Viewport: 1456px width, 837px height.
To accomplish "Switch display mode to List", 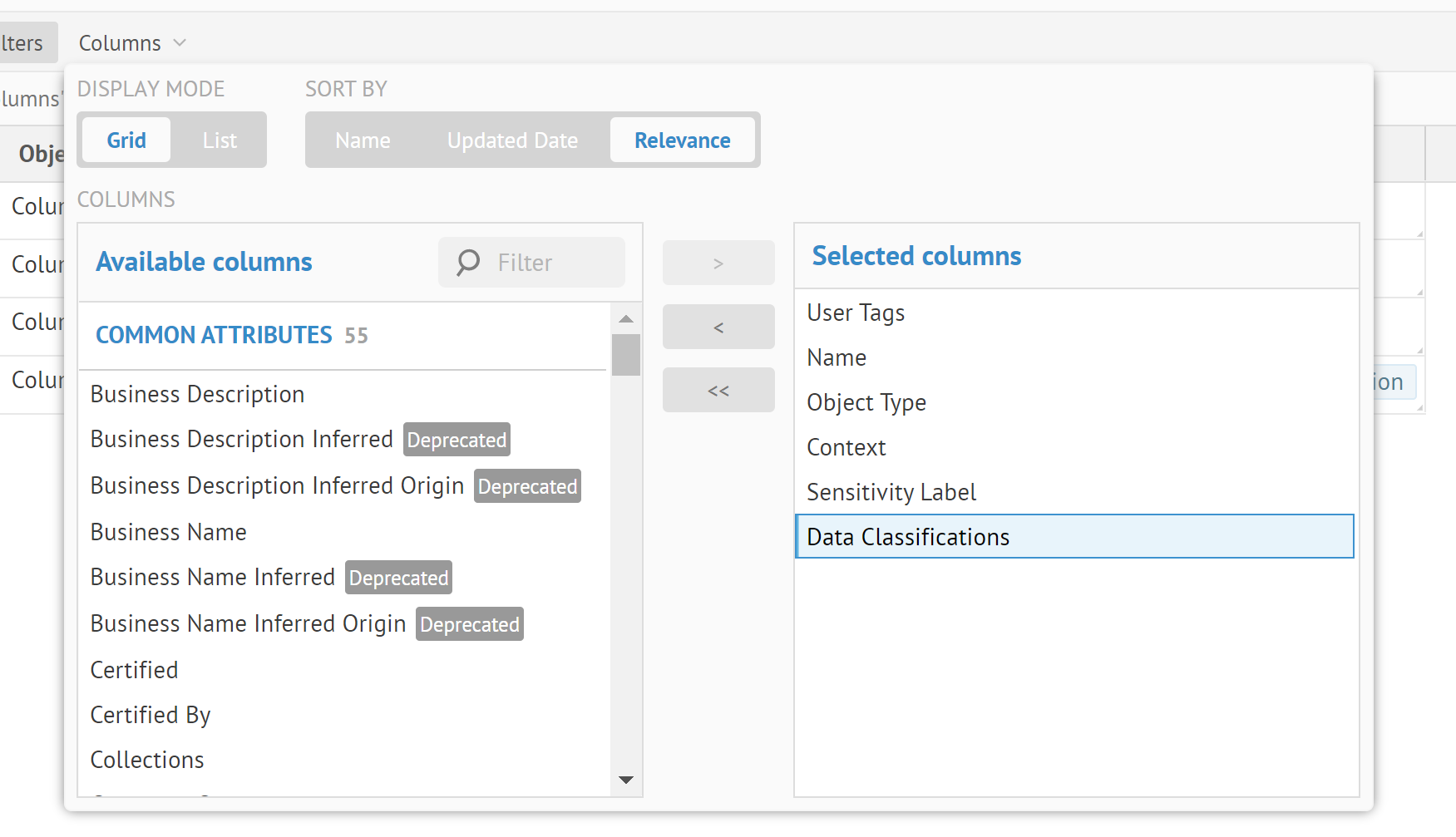I will click(220, 140).
